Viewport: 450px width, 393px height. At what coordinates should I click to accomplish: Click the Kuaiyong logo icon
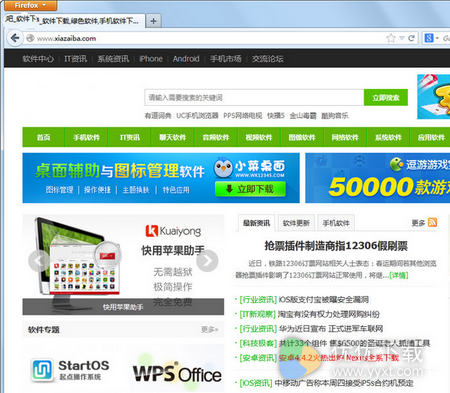click(151, 231)
